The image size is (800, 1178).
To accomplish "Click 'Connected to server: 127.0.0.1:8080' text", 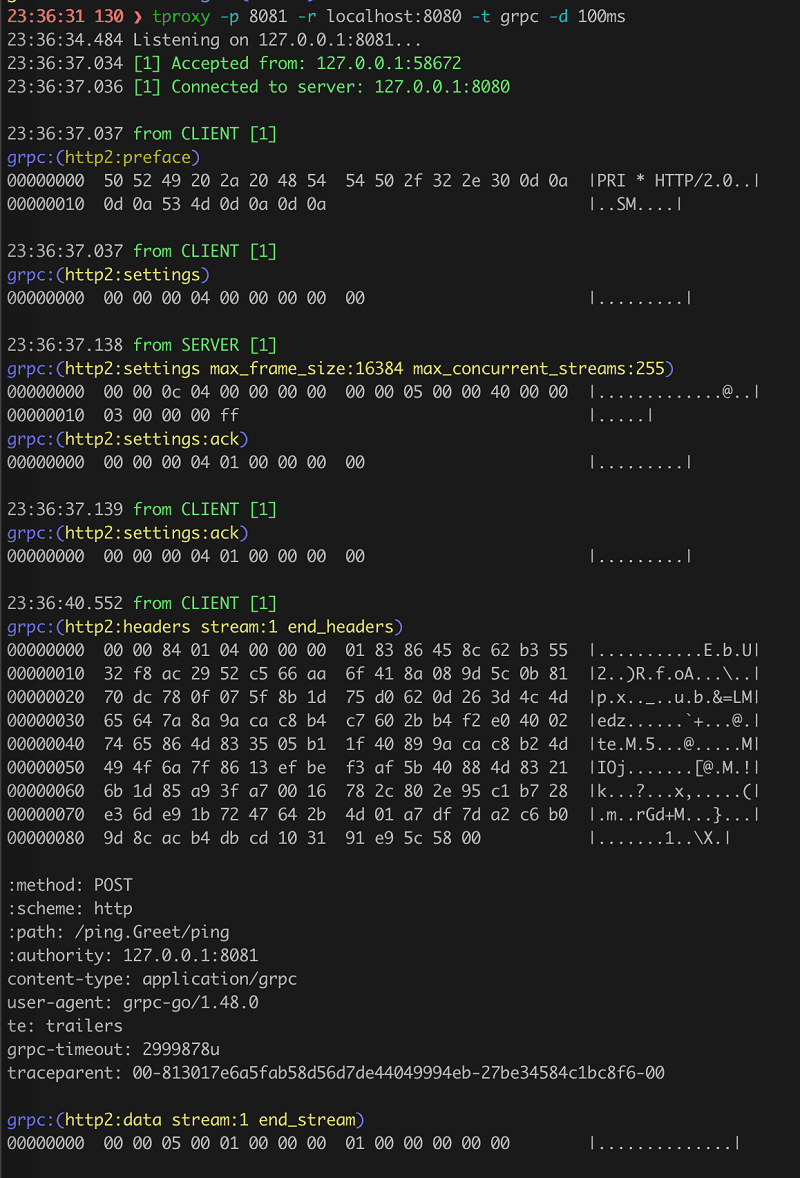I will click(340, 86).
